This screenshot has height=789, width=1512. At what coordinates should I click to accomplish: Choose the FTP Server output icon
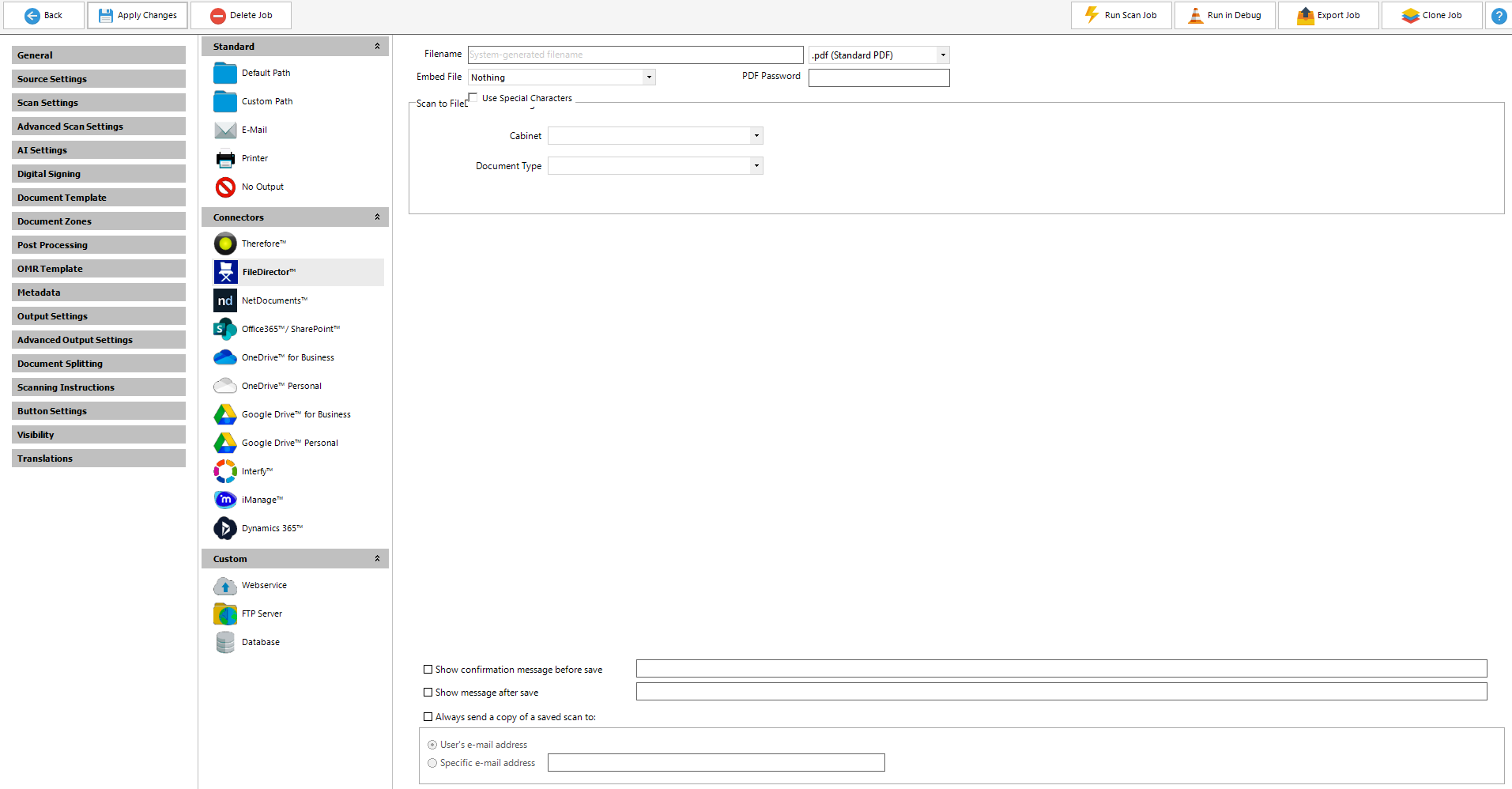click(x=225, y=613)
